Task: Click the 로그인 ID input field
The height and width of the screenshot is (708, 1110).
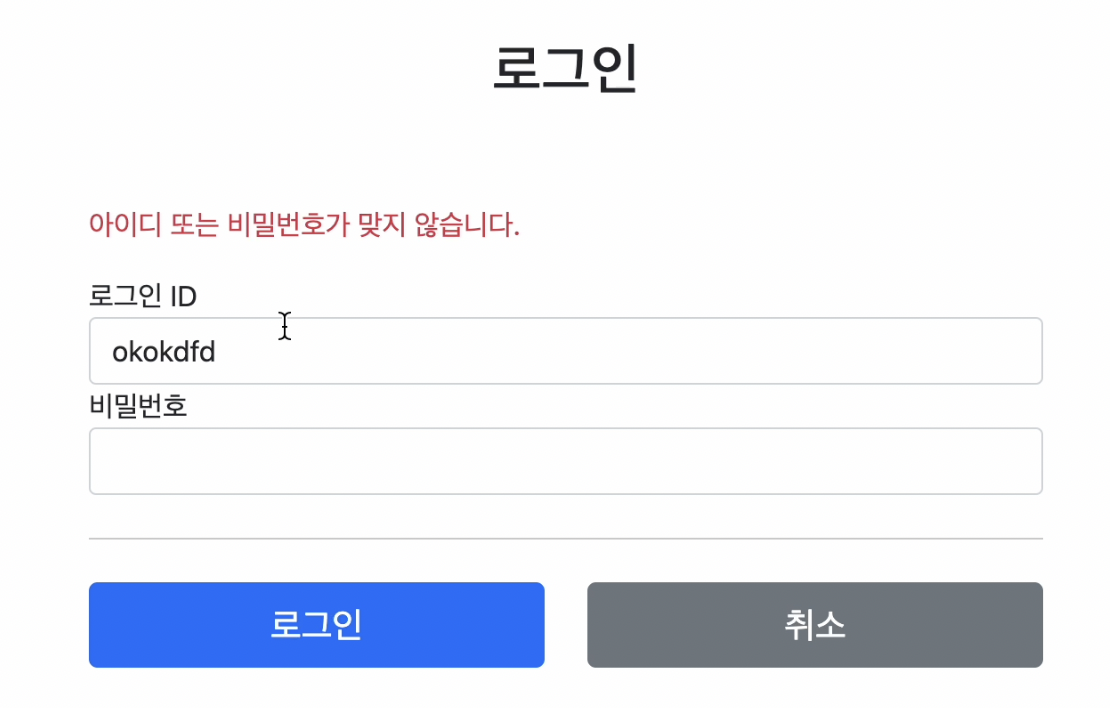Action: coord(565,350)
